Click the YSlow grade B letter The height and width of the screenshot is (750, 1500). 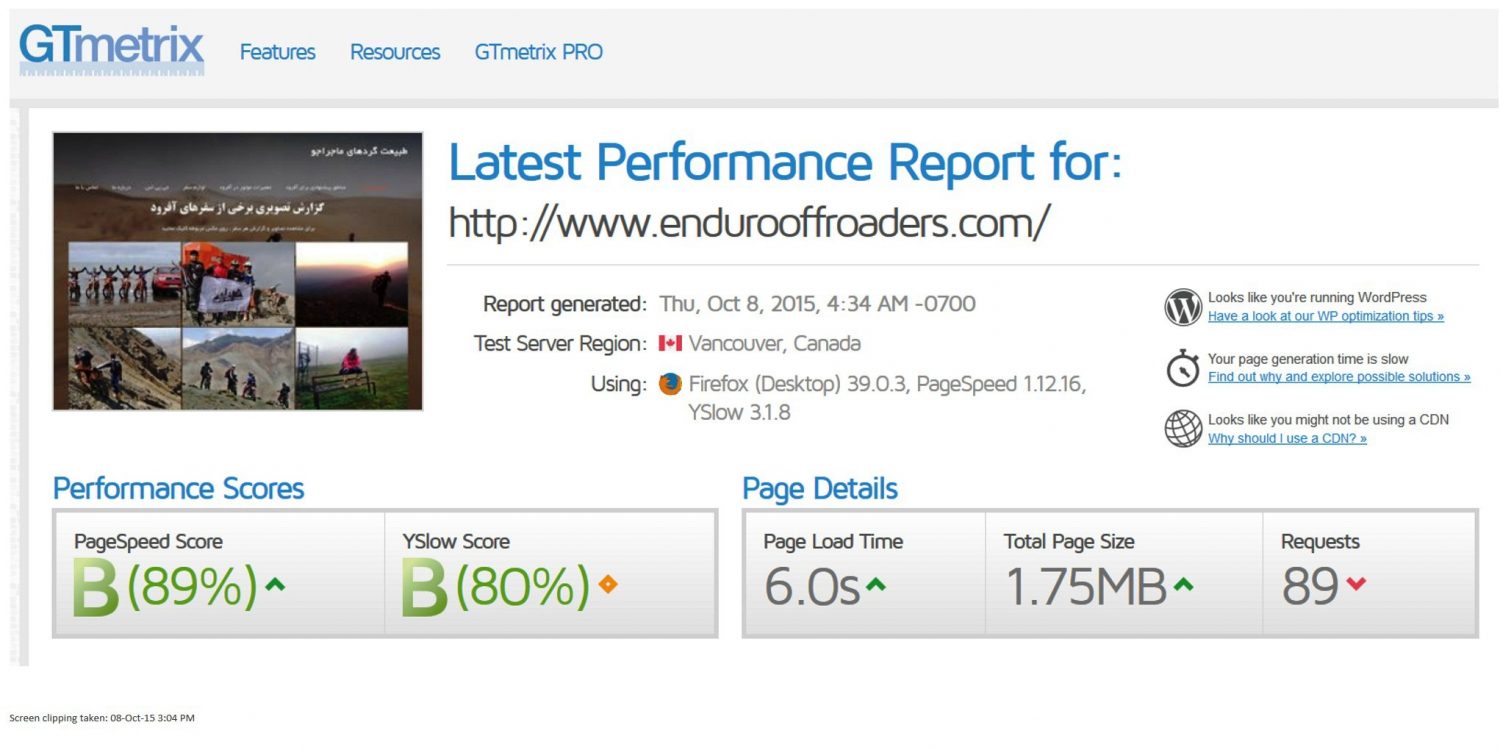coord(425,588)
